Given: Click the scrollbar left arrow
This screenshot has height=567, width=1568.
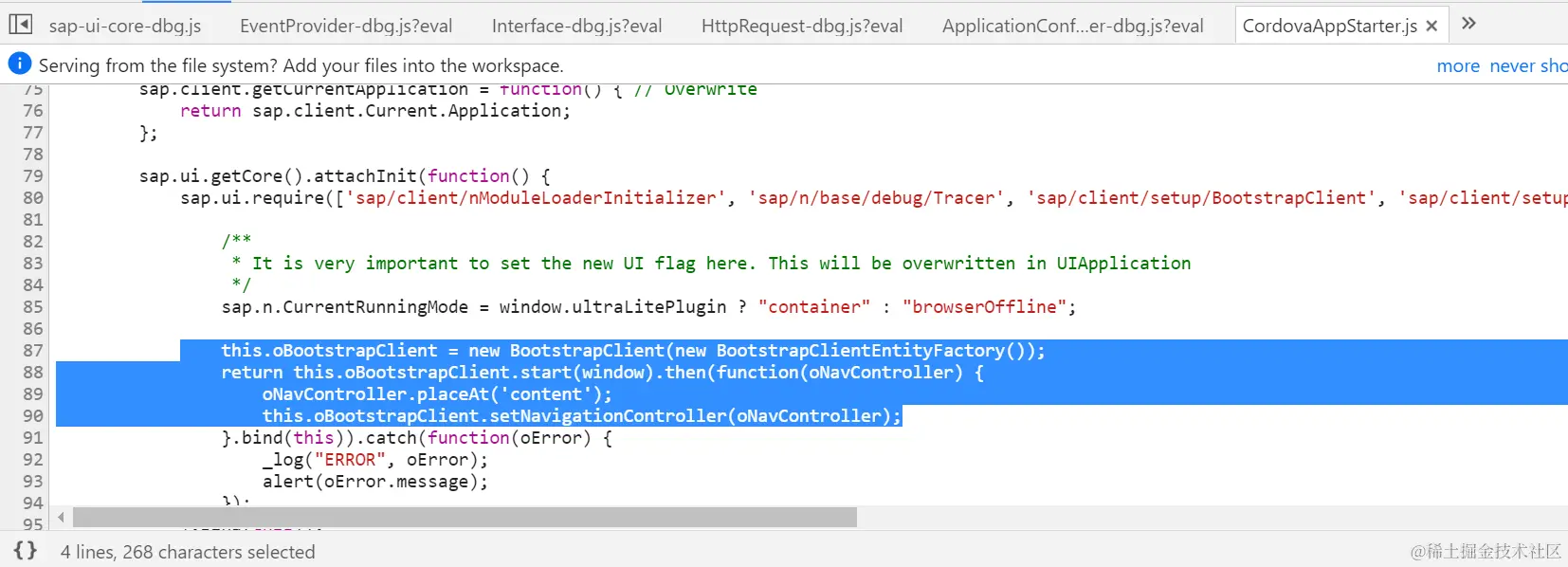Looking at the screenshot, I should point(62,517).
